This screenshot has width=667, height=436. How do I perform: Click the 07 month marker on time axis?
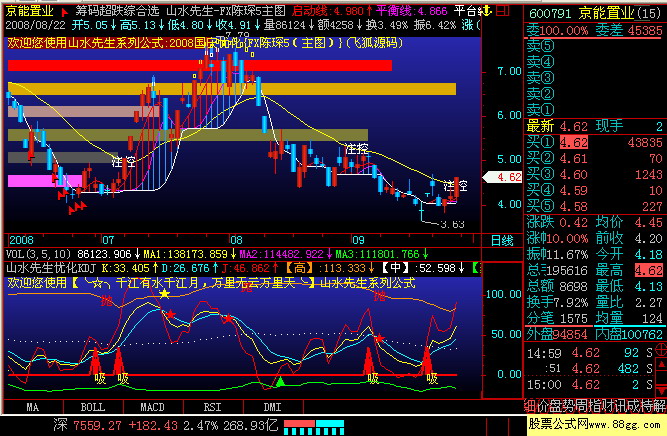point(108,240)
